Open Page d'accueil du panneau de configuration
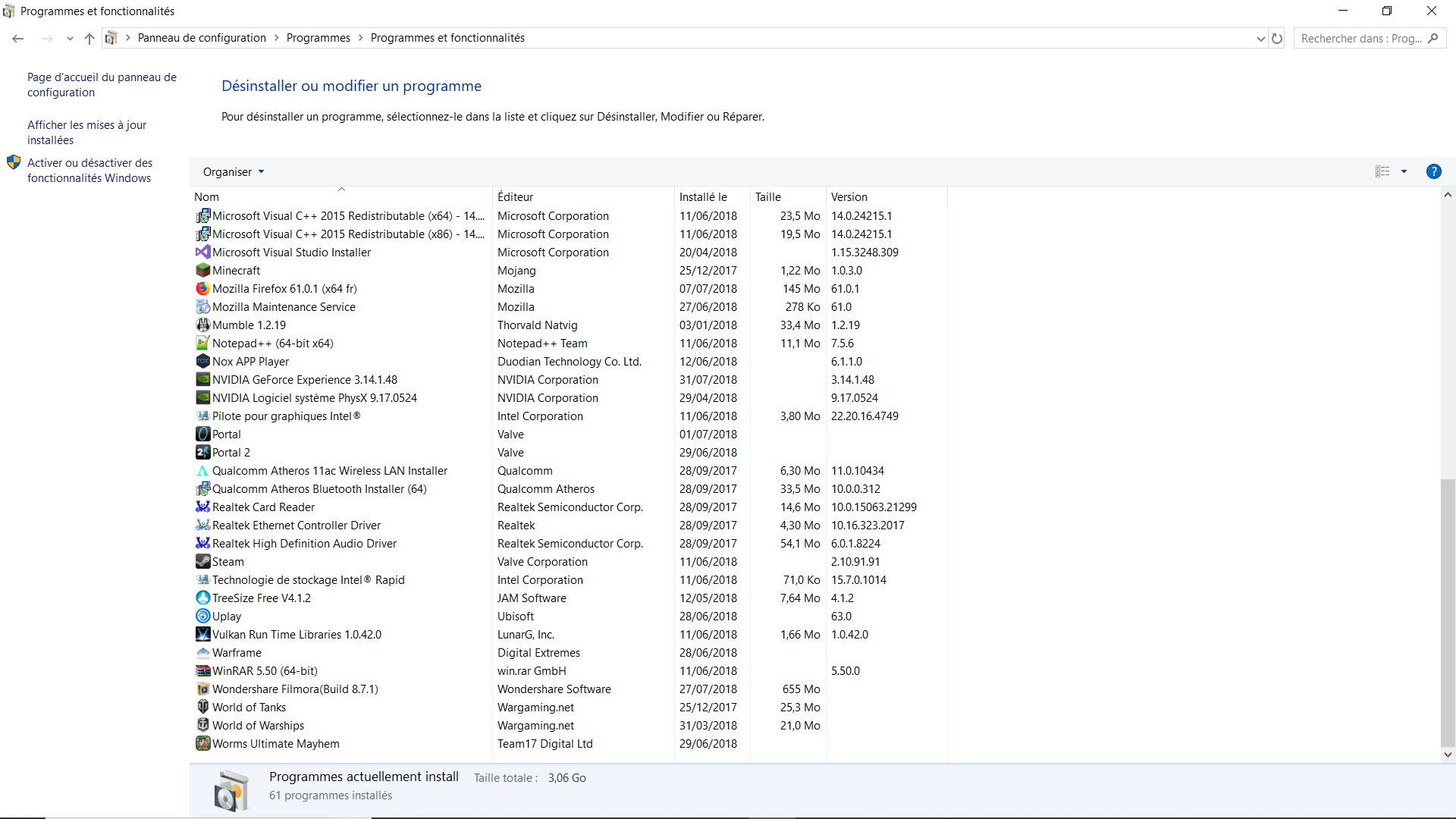Viewport: 1456px width, 819px height. pyautogui.click(x=102, y=85)
